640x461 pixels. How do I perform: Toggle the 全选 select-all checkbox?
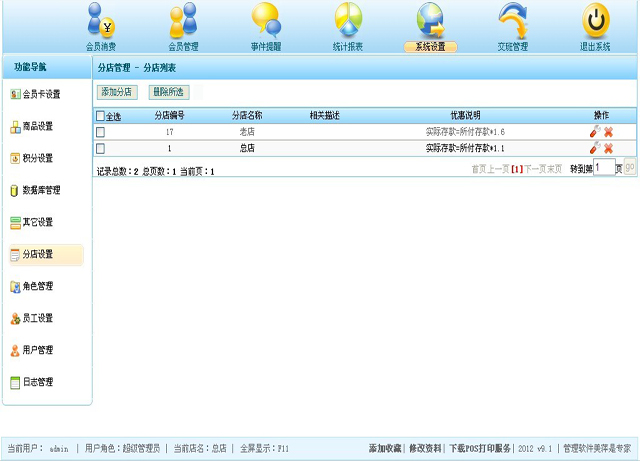[x=100, y=116]
